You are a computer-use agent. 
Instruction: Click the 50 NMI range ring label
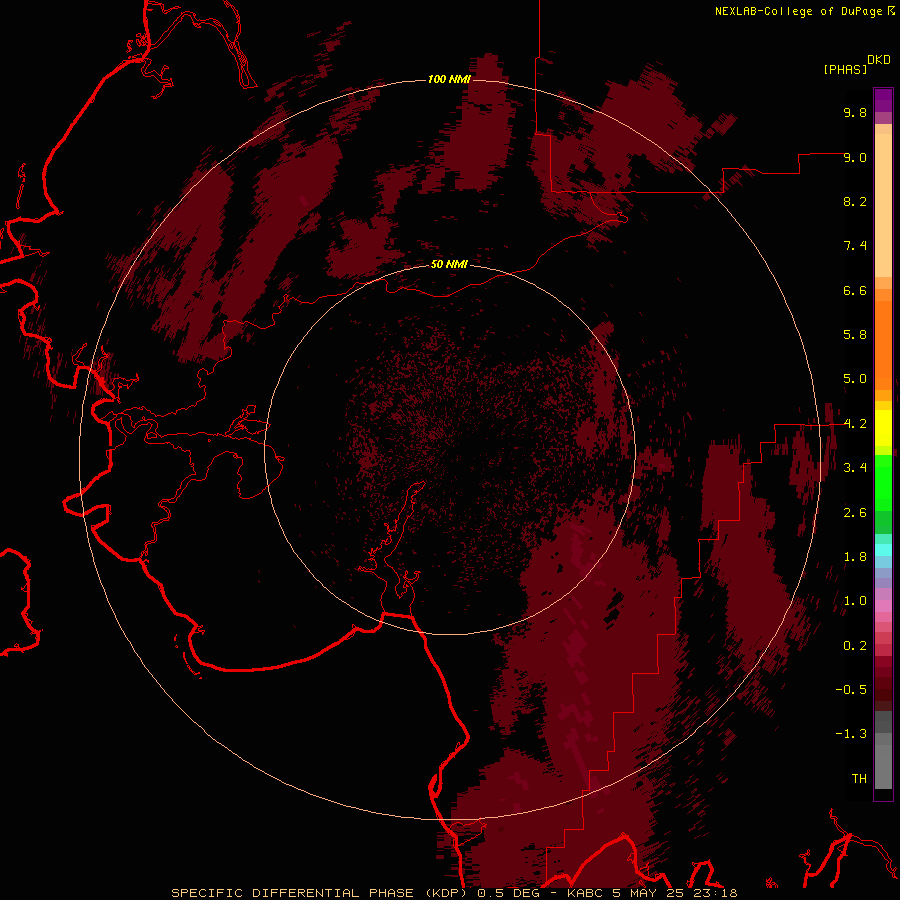(x=449, y=264)
